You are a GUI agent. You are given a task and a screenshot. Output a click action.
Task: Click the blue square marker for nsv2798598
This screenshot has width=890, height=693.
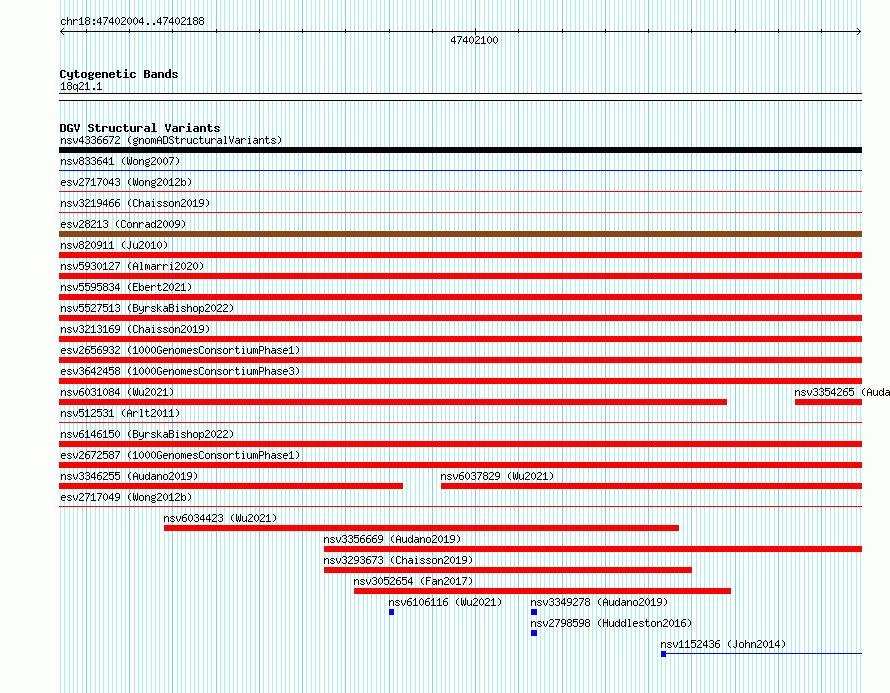534,633
